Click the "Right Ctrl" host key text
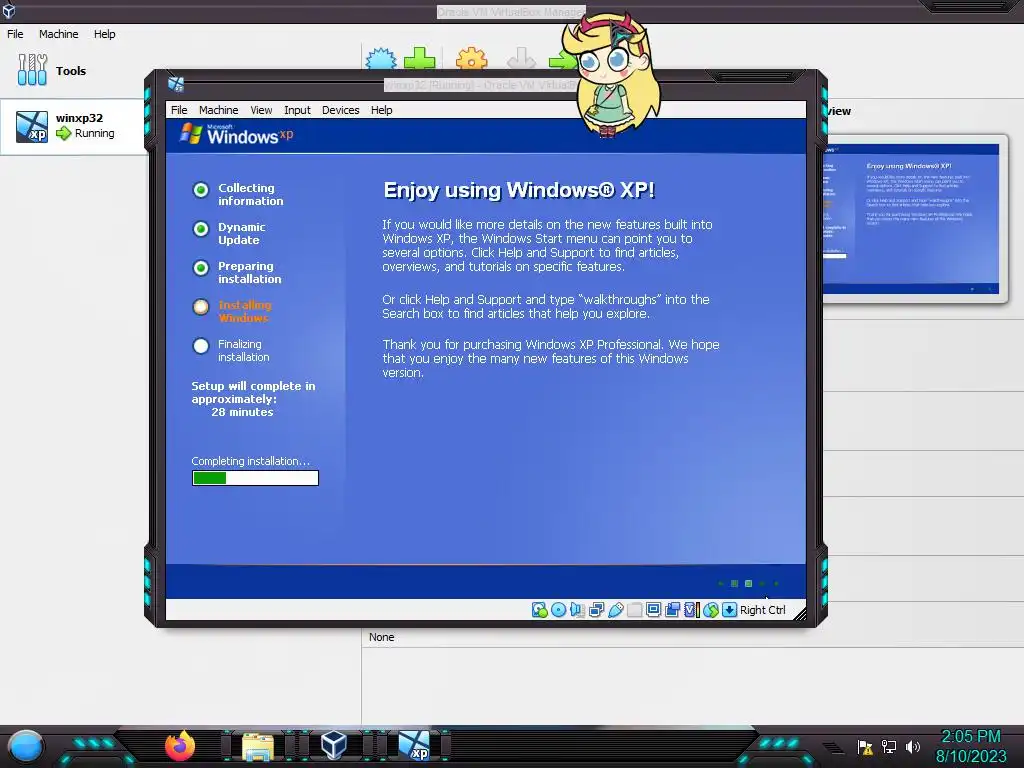The width and height of the screenshot is (1024, 768). coord(763,610)
